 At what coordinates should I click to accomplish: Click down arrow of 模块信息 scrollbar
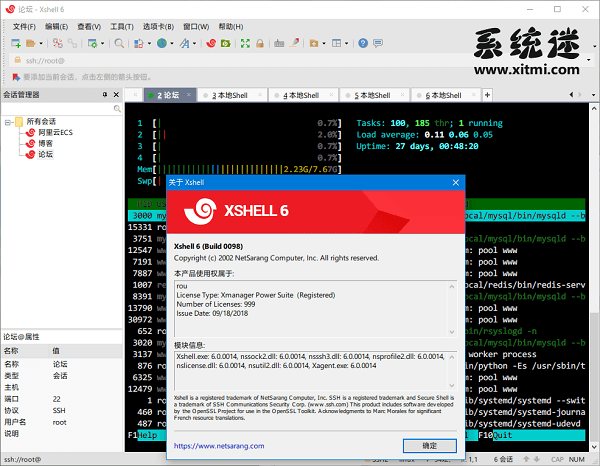[x=452, y=385]
